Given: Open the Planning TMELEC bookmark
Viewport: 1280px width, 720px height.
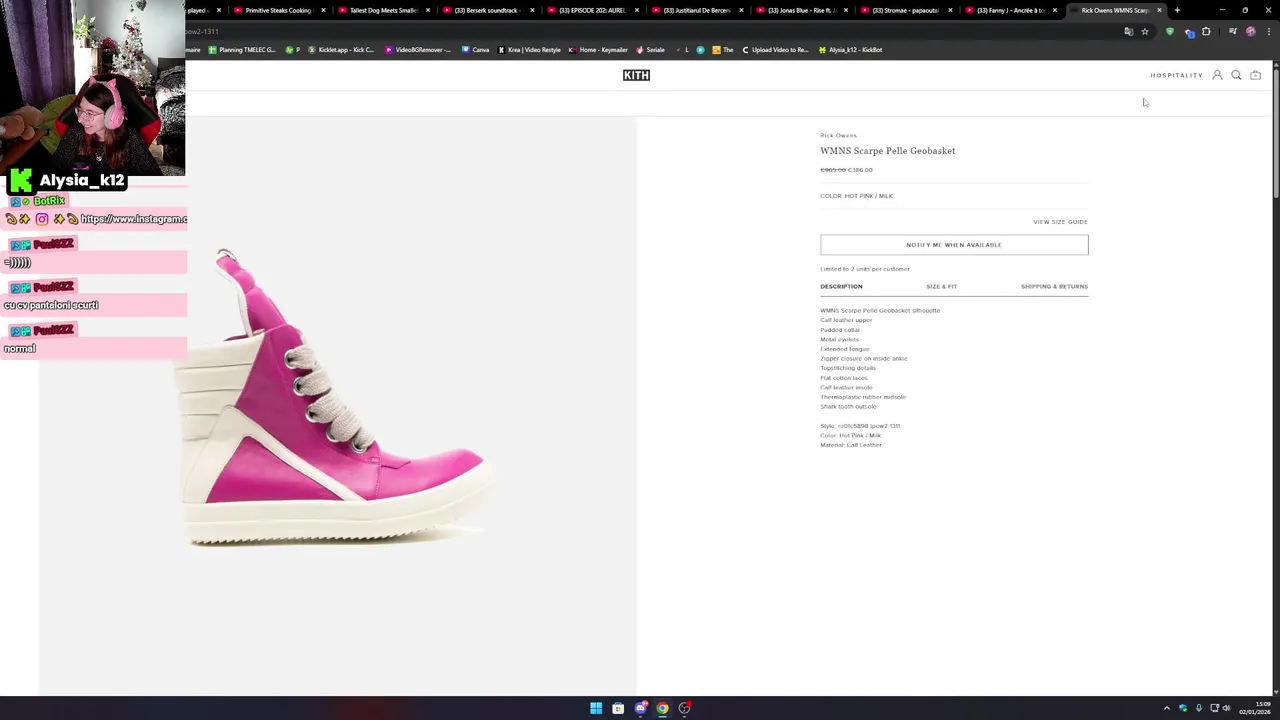Looking at the screenshot, I should (x=243, y=50).
